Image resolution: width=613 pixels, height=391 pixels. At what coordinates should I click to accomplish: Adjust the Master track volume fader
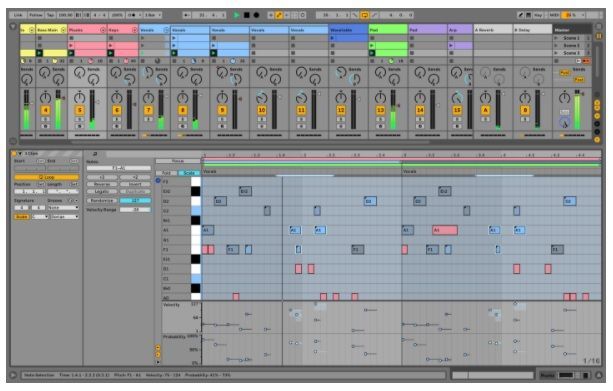(577, 111)
